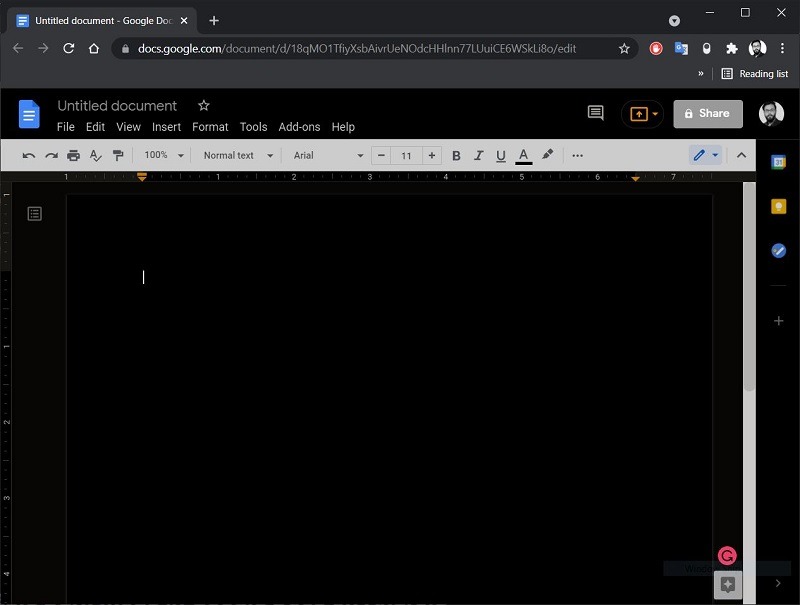The image size is (800, 605).
Task: Open the Help menu
Action: [x=343, y=127]
